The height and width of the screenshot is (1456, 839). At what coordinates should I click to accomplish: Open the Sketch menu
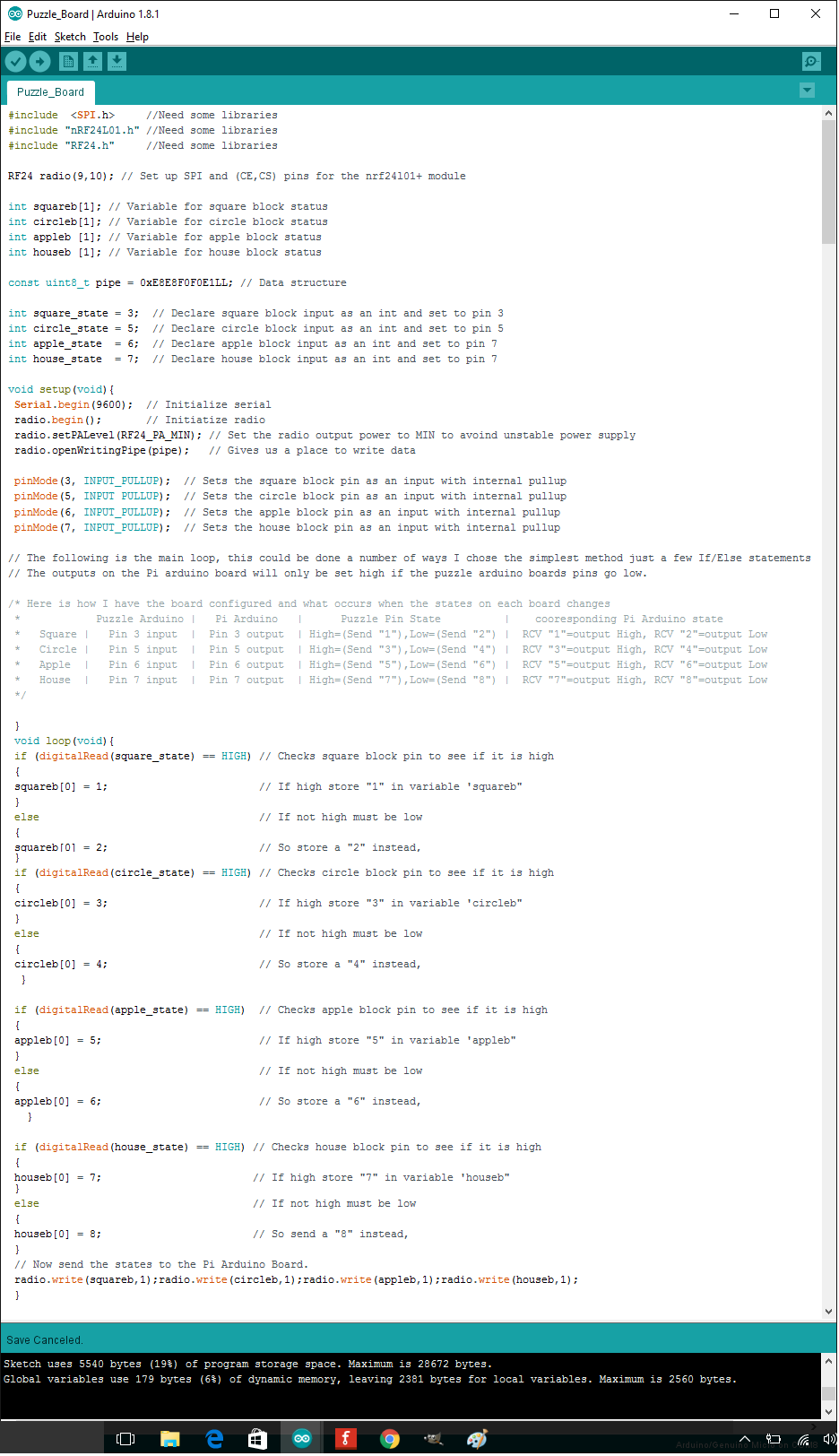point(70,37)
